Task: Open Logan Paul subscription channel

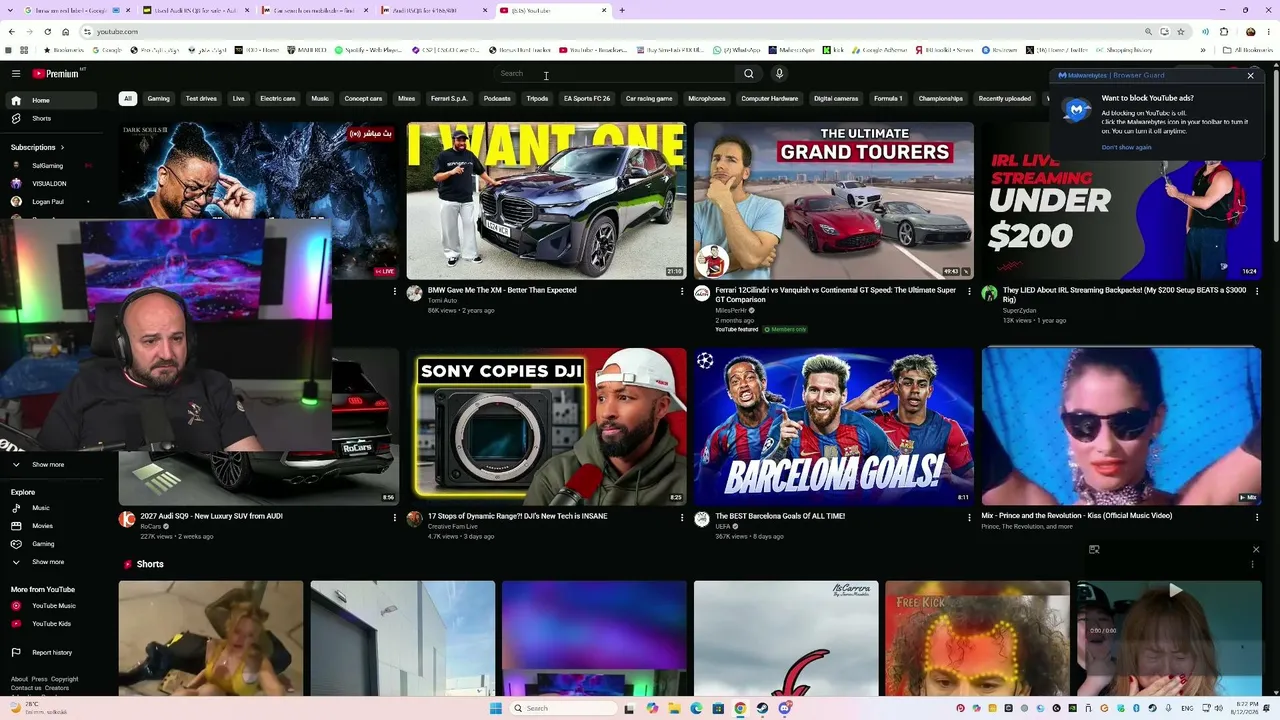Action: (x=53, y=202)
